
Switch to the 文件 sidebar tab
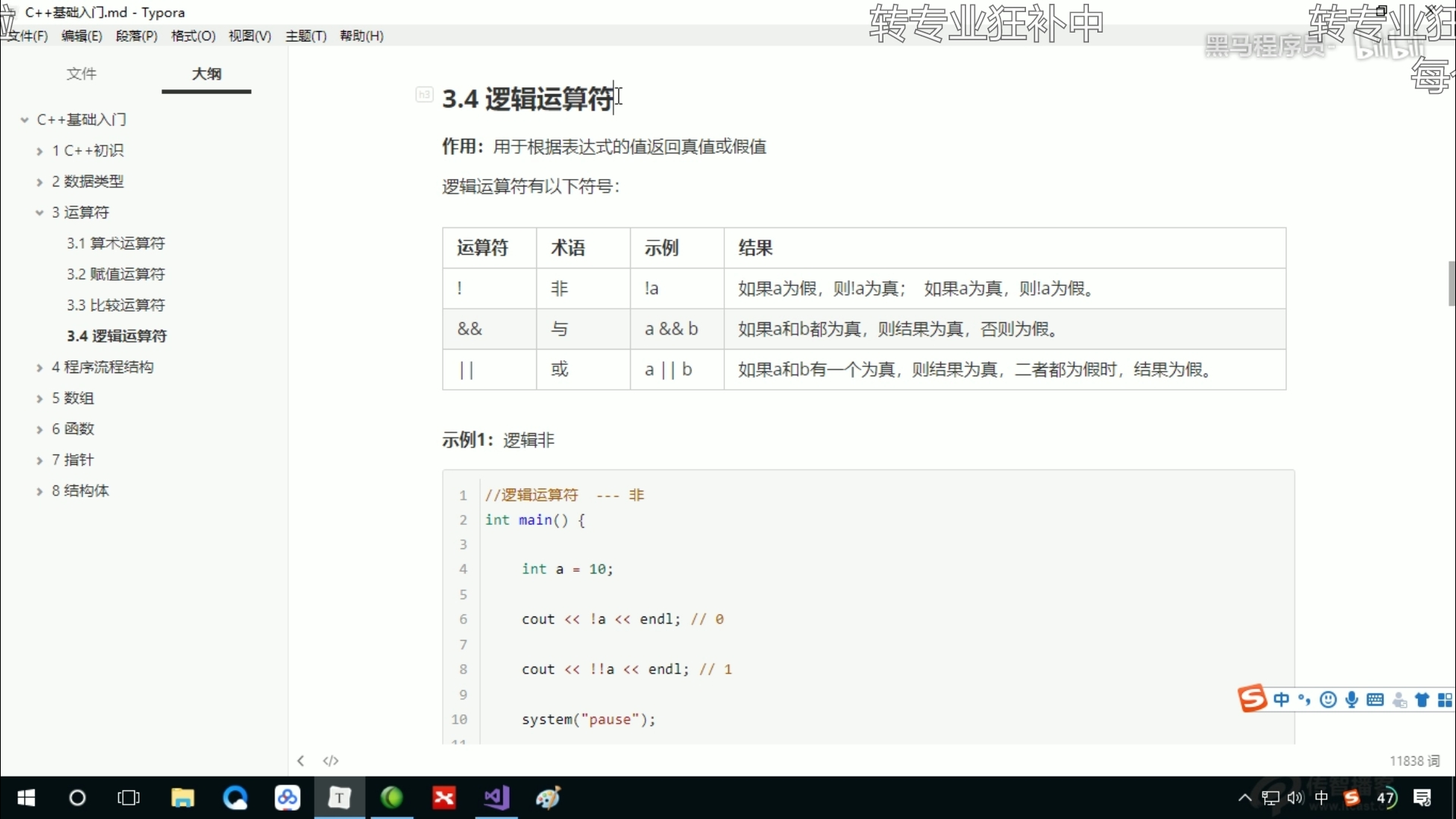(x=82, y=74)
